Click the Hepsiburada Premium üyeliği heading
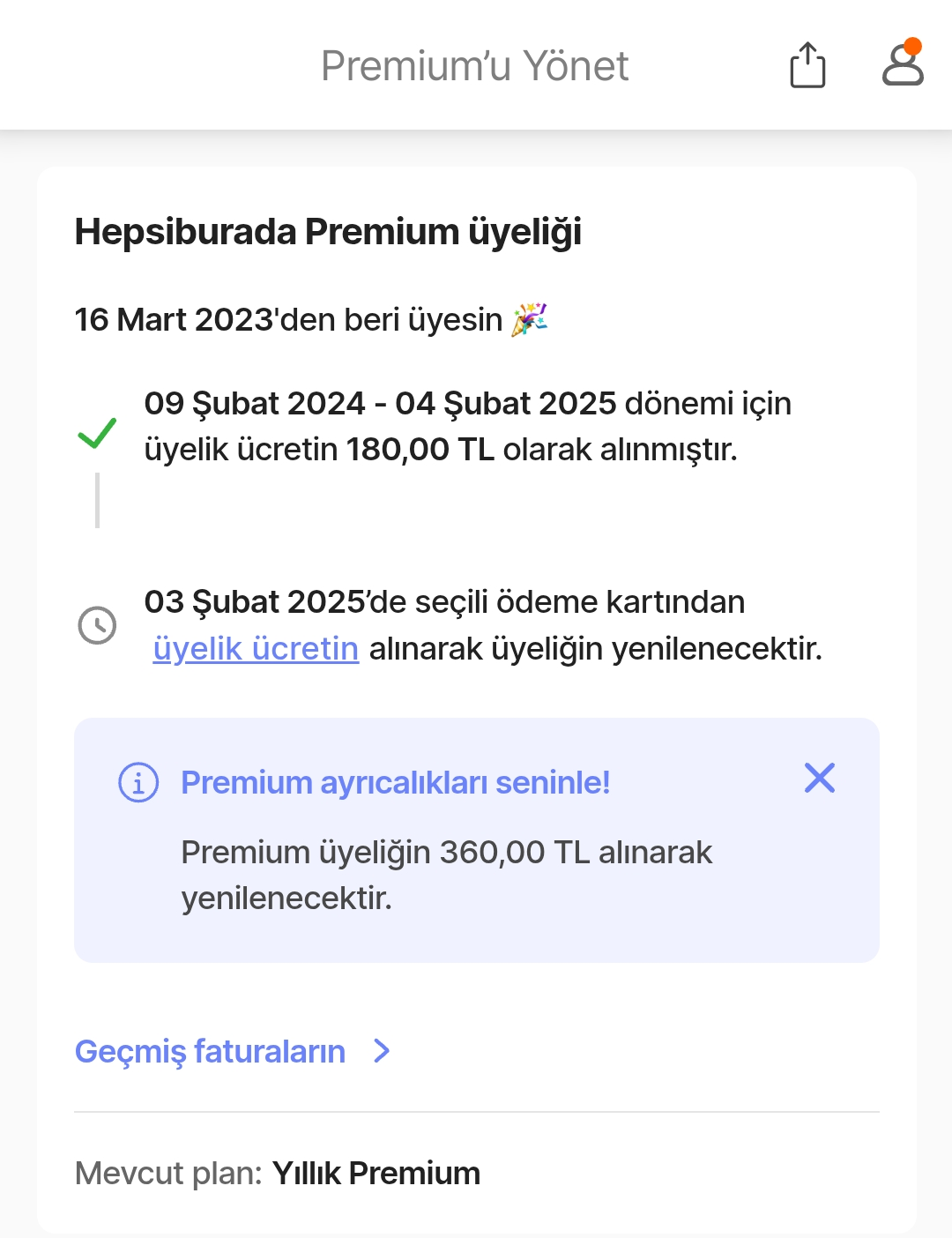Image resolution: width=952 pixels, height=1238 pixels. [x=328, y=232]
